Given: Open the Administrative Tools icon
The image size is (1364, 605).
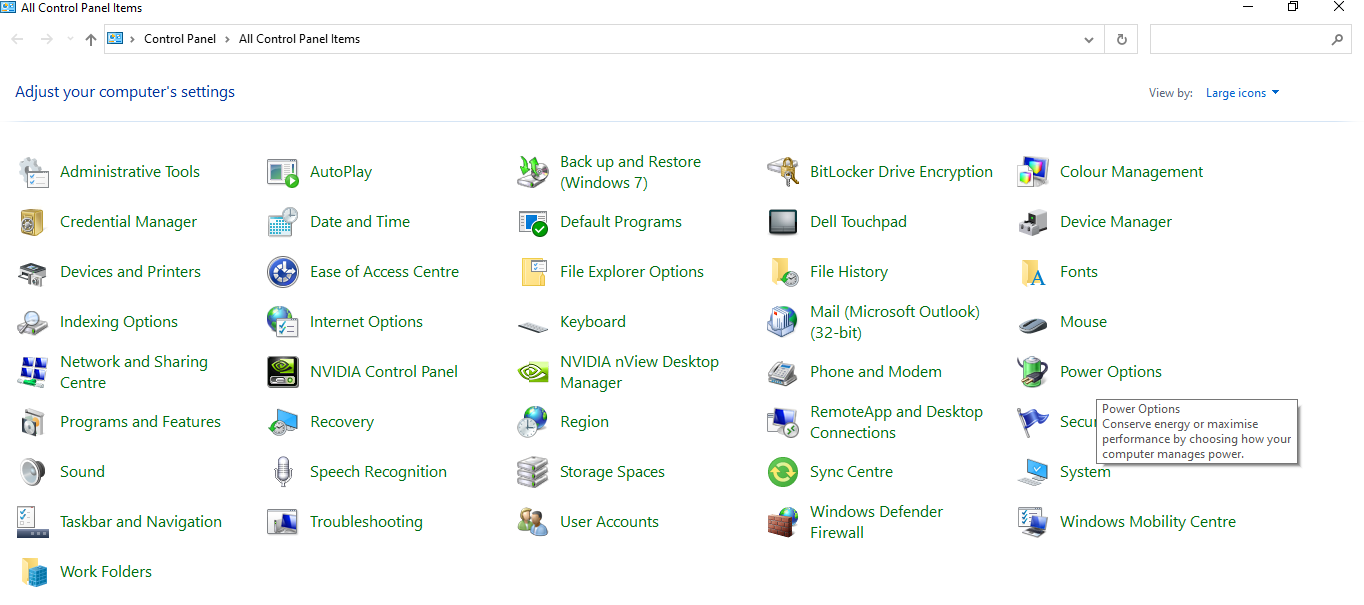Looking at the screenshot, I should tap(33, 172).
